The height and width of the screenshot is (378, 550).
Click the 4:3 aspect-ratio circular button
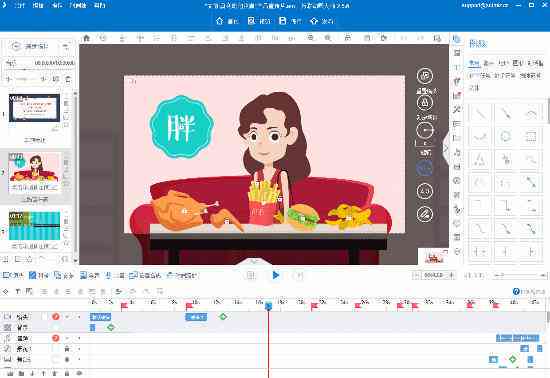(x=425, y=191)
